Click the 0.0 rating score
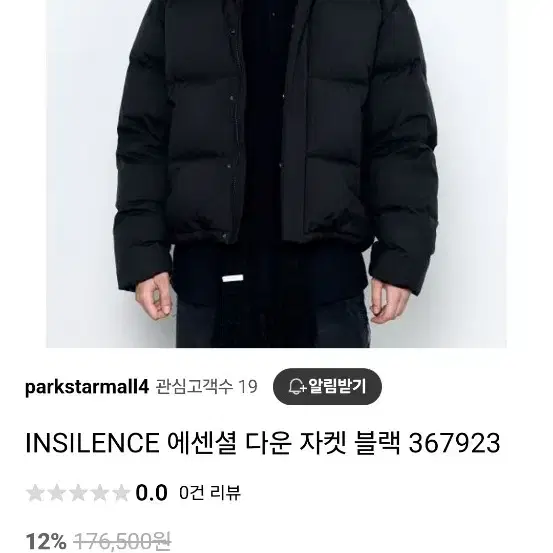Viewport: 553px width, 553px height. 151,493
